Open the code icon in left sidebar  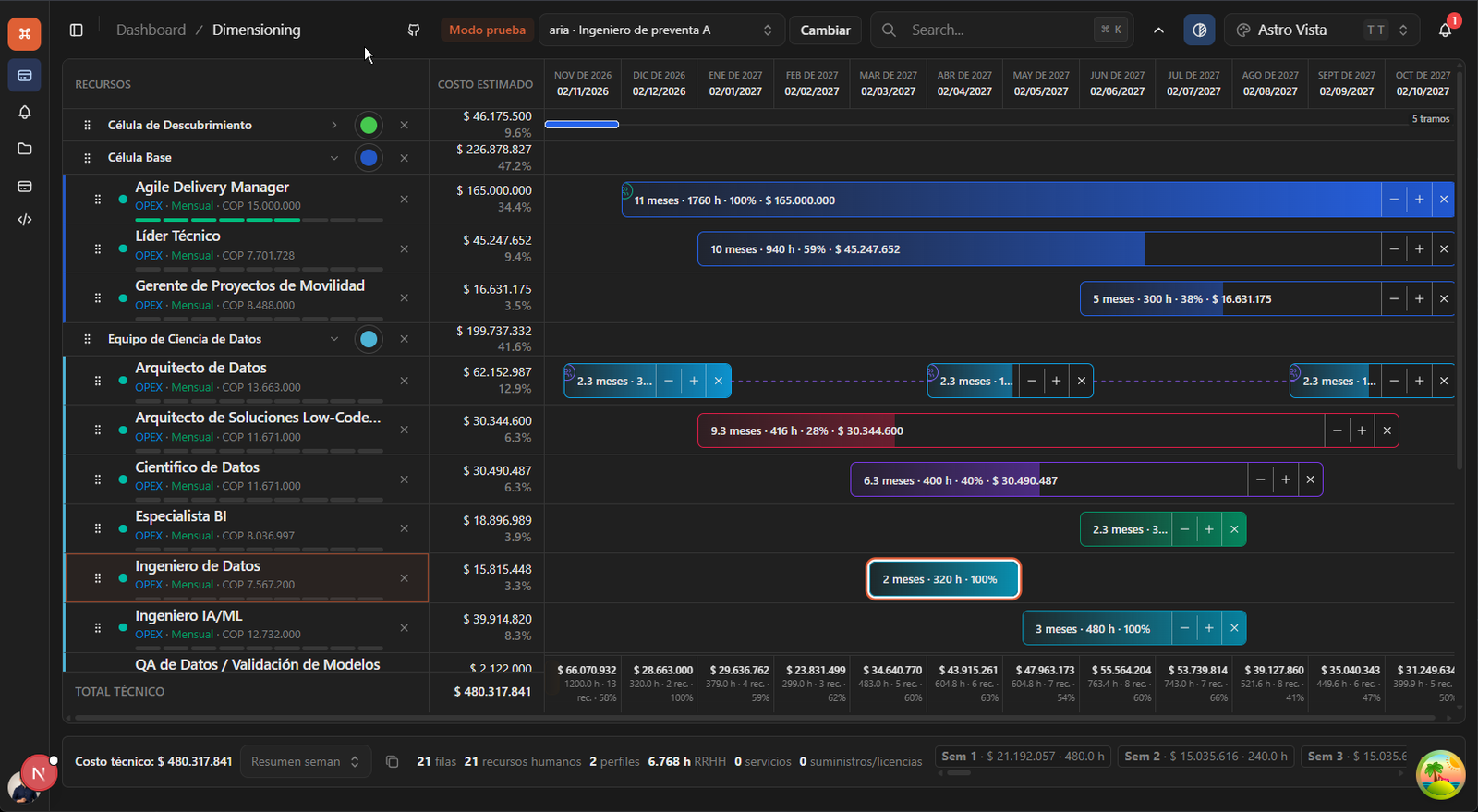tap(25, 220)
